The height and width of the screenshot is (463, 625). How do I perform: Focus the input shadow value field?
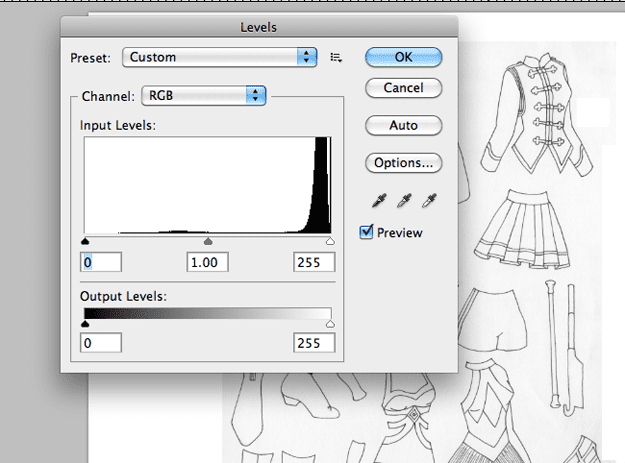pos(101,262)
